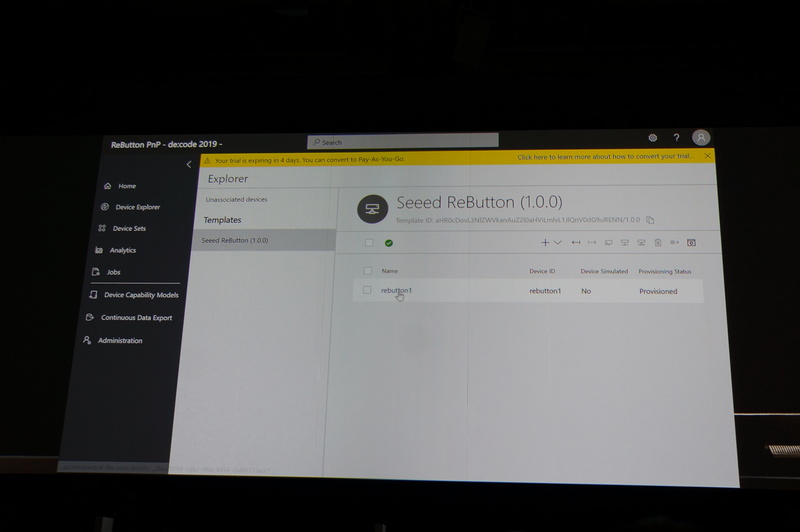The image size is (800, 532).
Task: Click the rebutton1 Device ID cell
Action: pos(545,291)
